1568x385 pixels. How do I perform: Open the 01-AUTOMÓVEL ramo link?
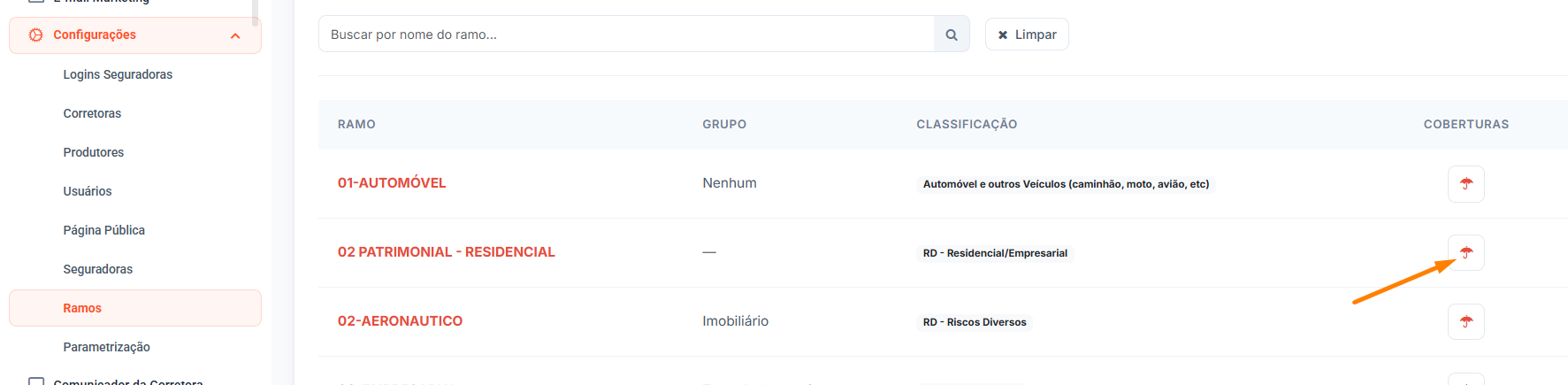pos(392,183)
